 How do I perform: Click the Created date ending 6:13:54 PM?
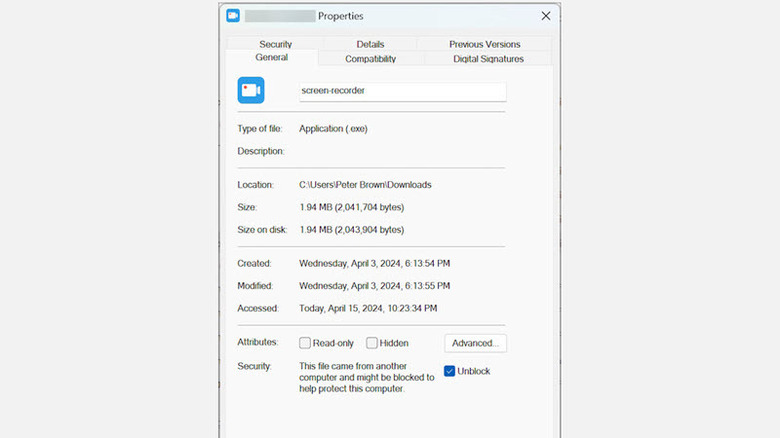tap(375, 263)
